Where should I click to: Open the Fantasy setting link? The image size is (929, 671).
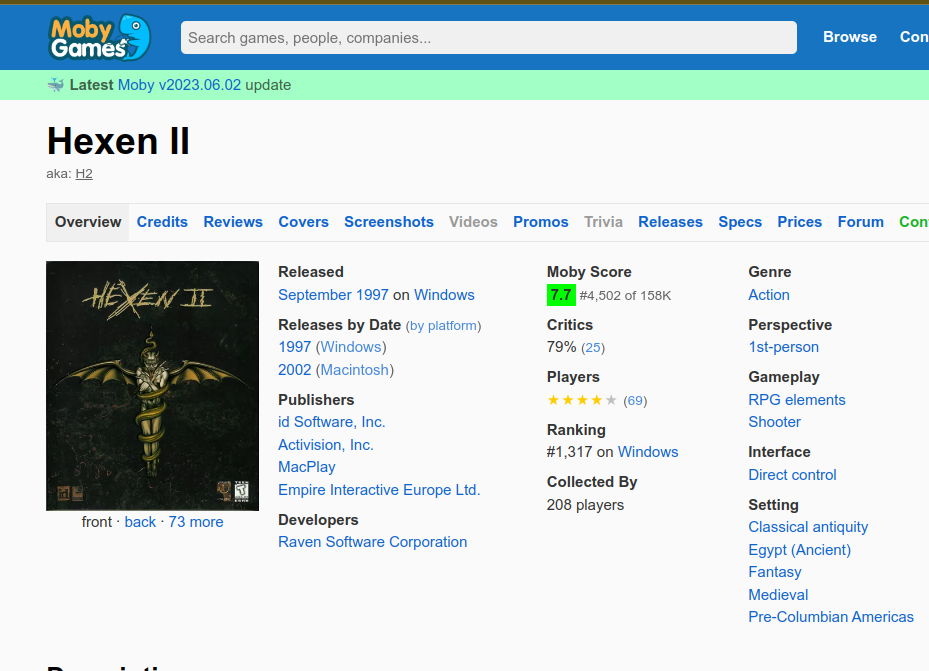coord(774,572)
